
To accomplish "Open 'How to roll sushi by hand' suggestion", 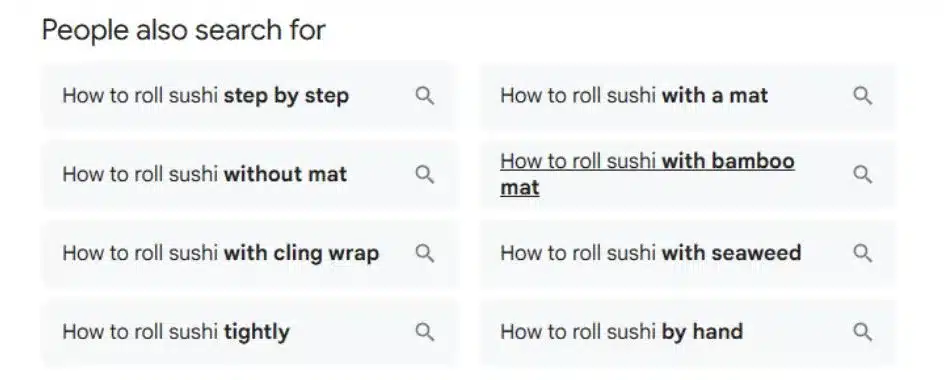I will click(621, 332).
